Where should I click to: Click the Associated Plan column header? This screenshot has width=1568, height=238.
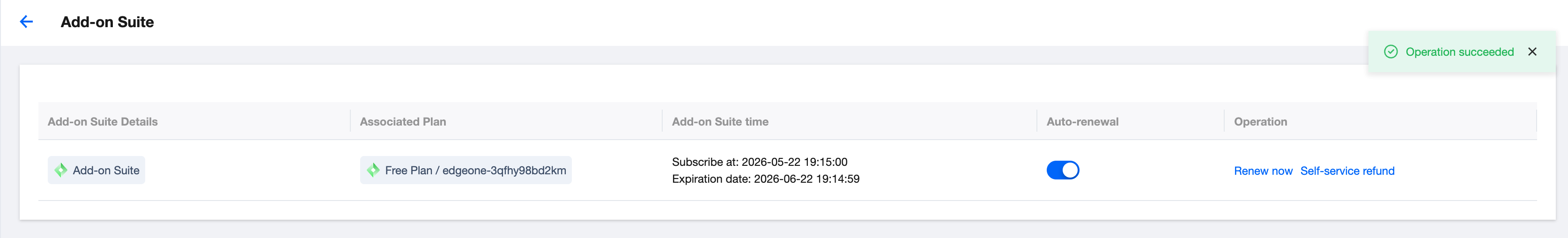coord(403,122)
